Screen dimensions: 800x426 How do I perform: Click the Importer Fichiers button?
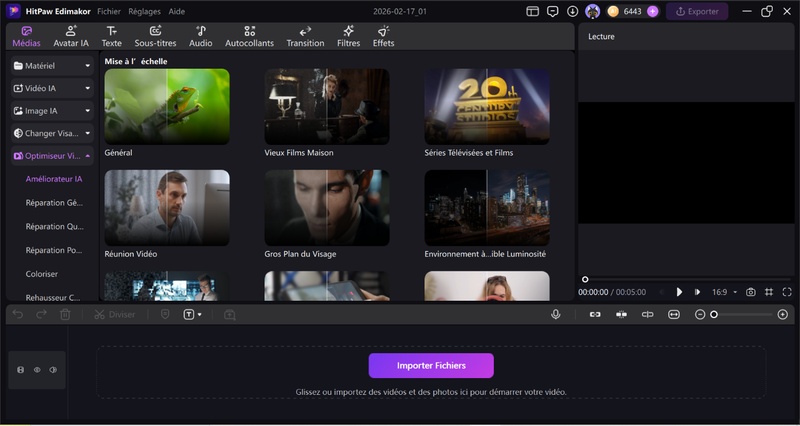click(x=430, y=365)
